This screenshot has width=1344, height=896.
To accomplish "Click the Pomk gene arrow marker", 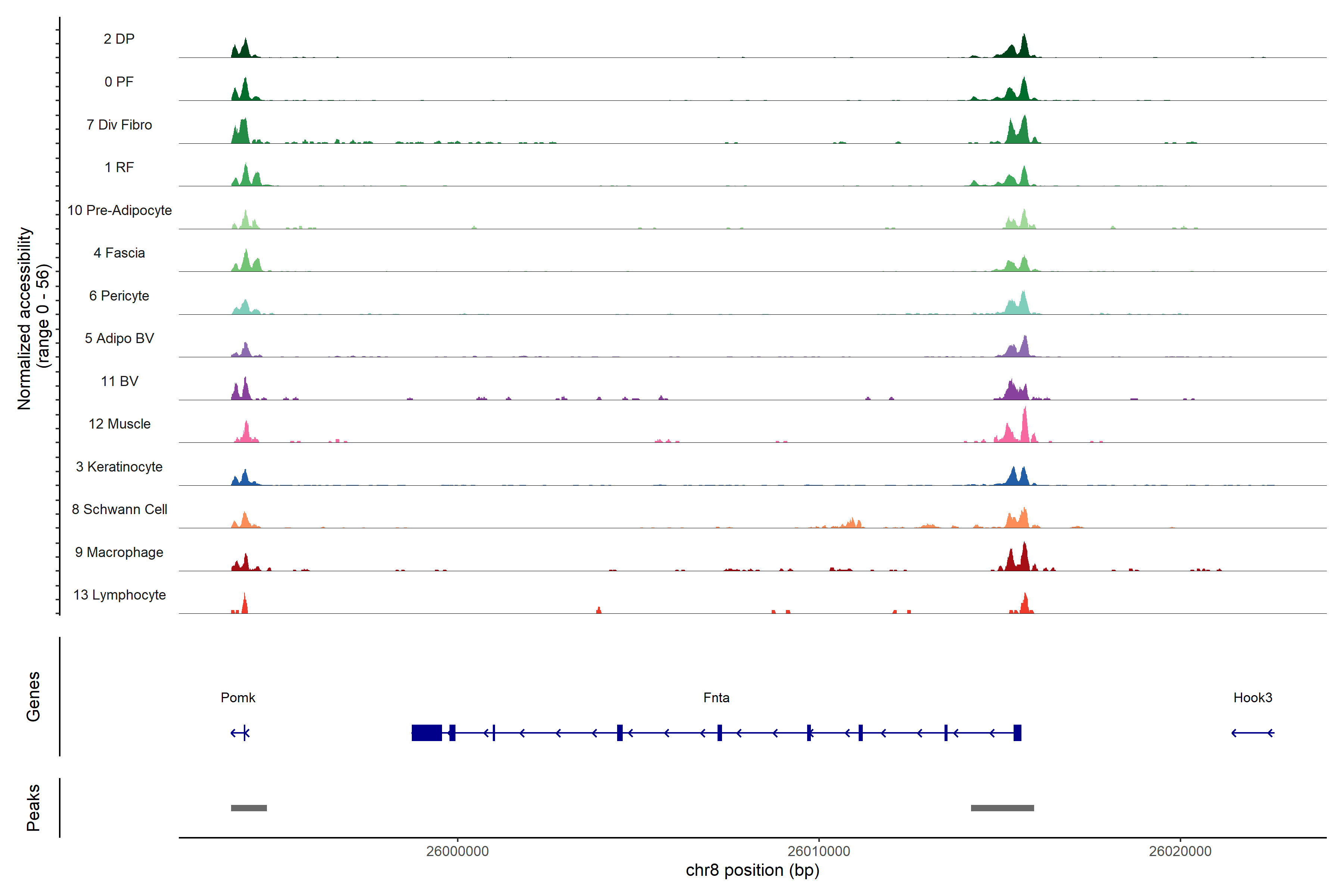I will [x=240, y=732].
